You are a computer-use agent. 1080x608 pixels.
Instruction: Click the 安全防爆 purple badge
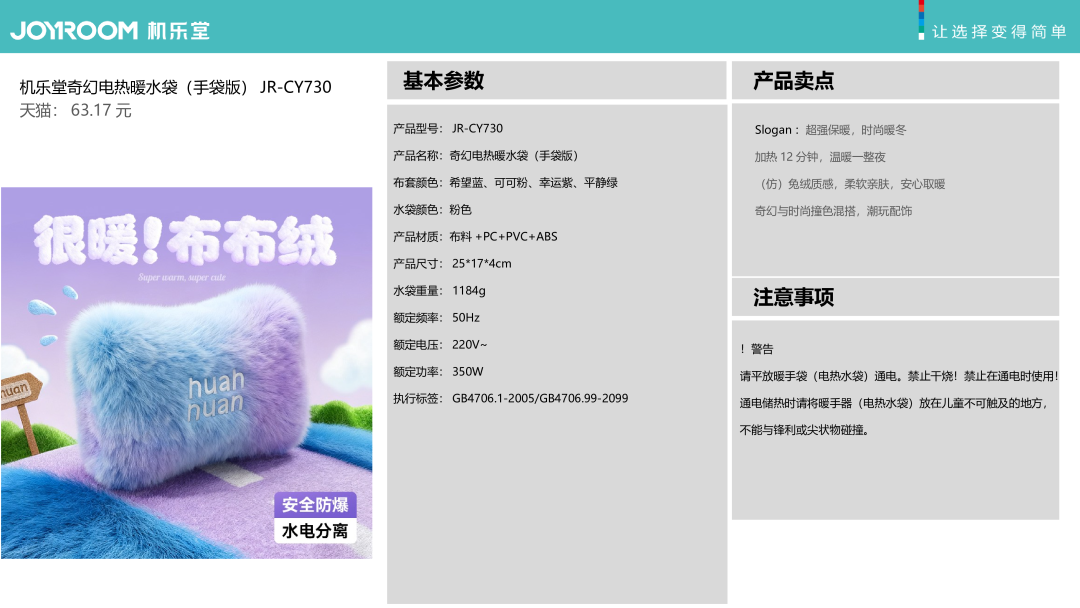(x=315, y=505)
